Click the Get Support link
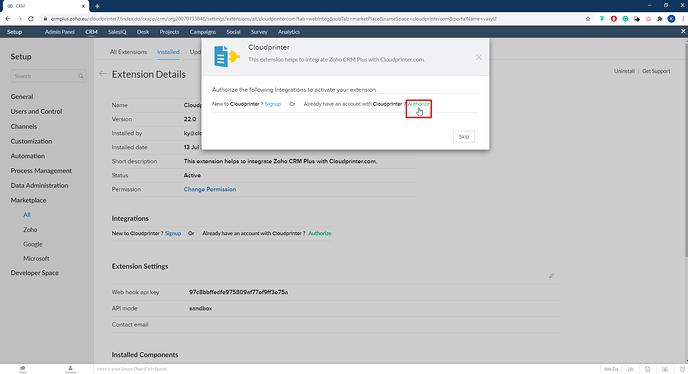Viewport: 688px width, 374px height. pos(656,71)
